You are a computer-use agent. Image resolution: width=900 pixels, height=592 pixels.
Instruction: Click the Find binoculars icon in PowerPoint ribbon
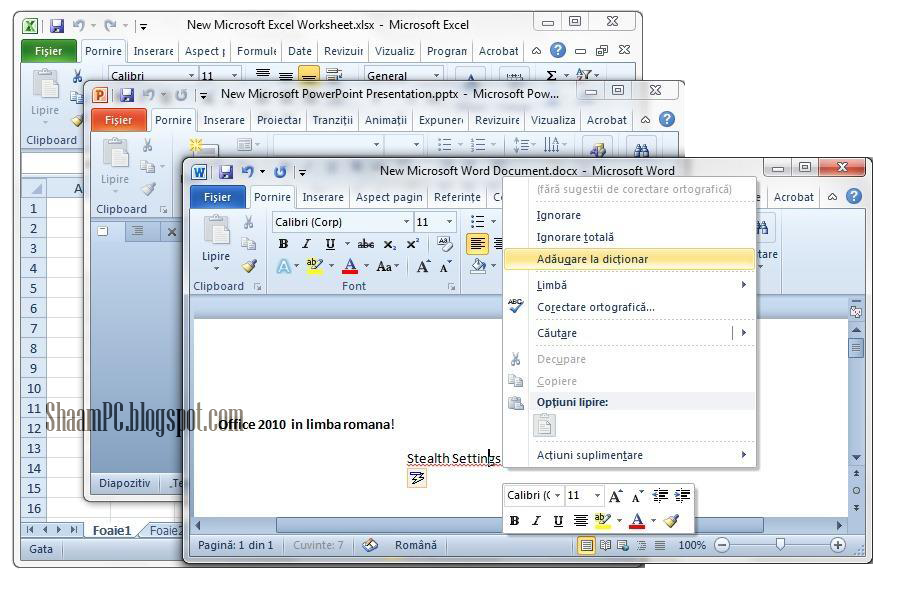[x=641, y=150]
